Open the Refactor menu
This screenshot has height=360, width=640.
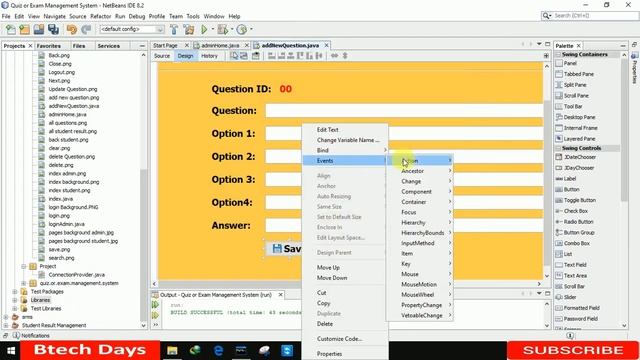pyautogui.click(x=100, y=16)
